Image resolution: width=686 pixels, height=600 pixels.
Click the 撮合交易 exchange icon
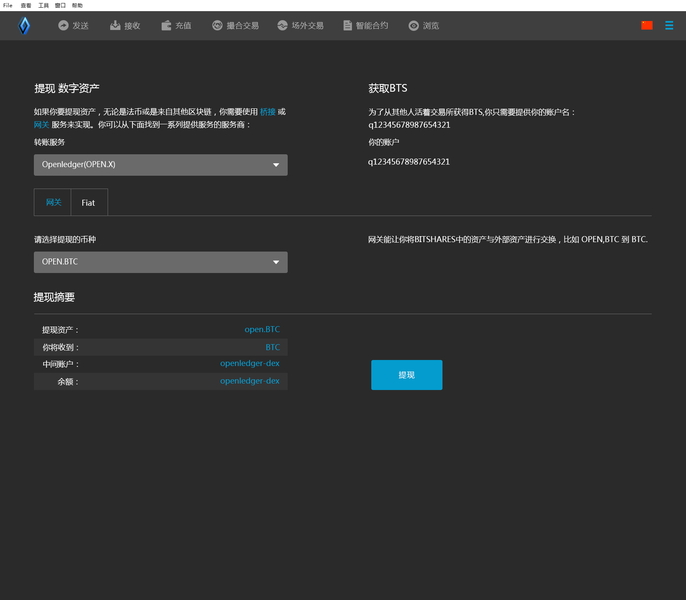click(217, 25)
